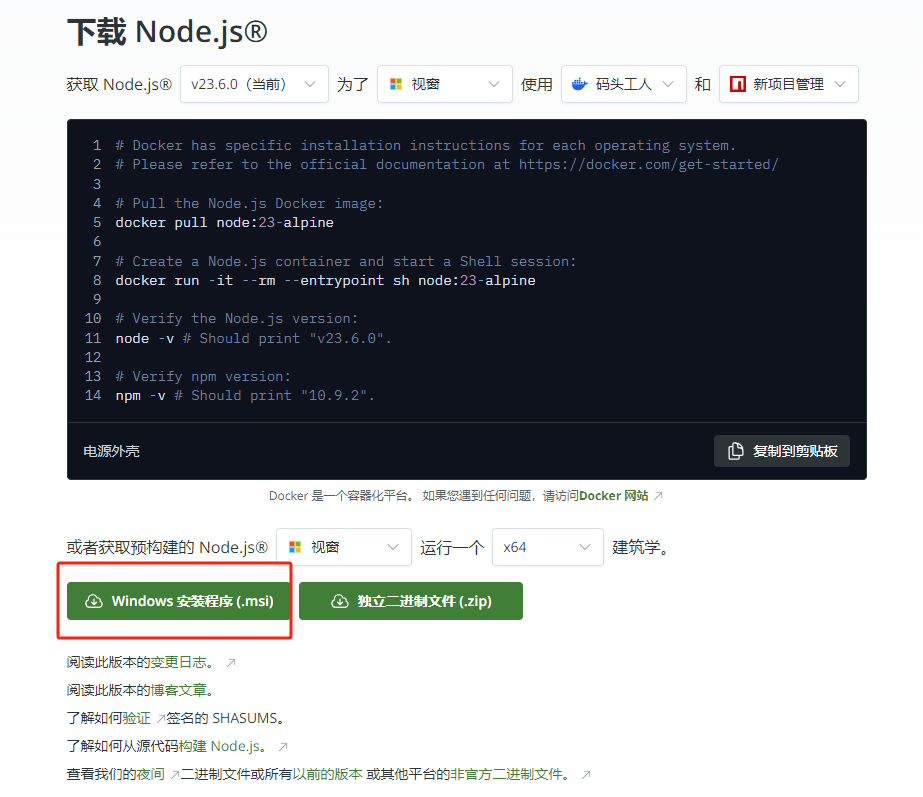Click the Windows logo in prebuilt 视窗 dropdown

click(x=295, y=547)
